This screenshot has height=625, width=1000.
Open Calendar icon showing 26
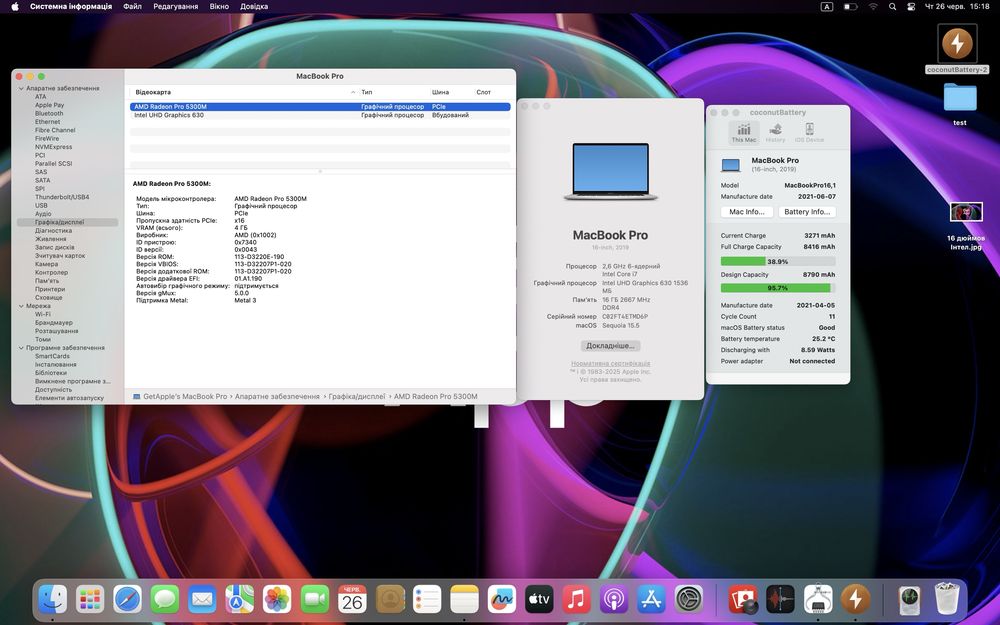click(352, 599)
